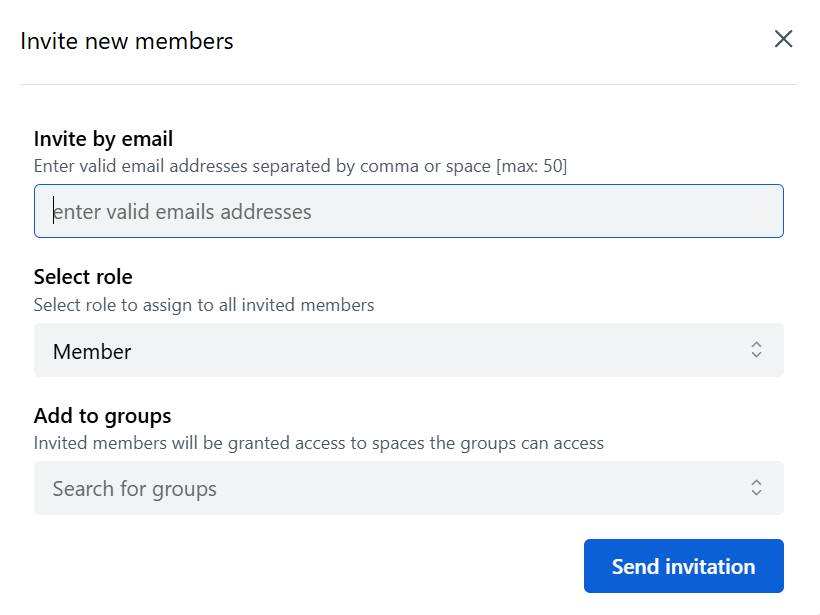
Task: Click the 'Invite new members' dialog title
Action: point(127,41)
